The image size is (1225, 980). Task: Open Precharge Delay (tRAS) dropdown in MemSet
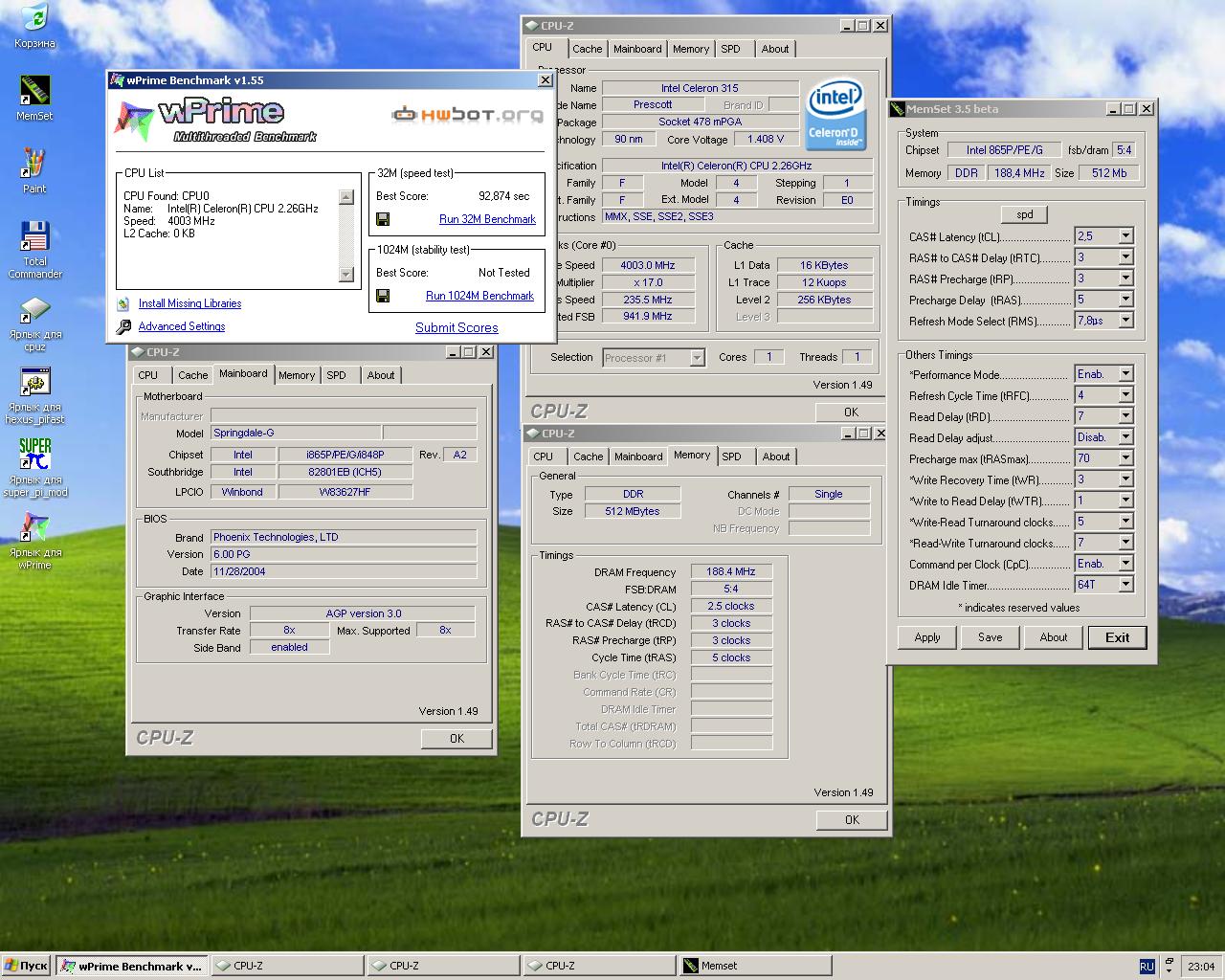pos(1125,299)
